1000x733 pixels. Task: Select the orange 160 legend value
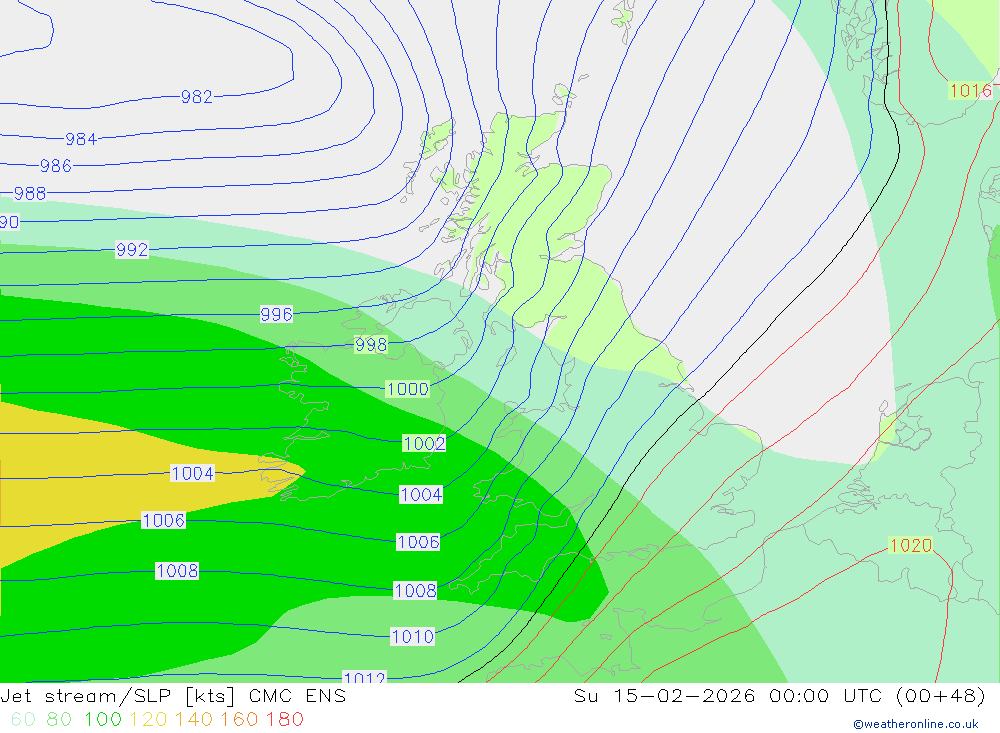[x=239, y=720]
